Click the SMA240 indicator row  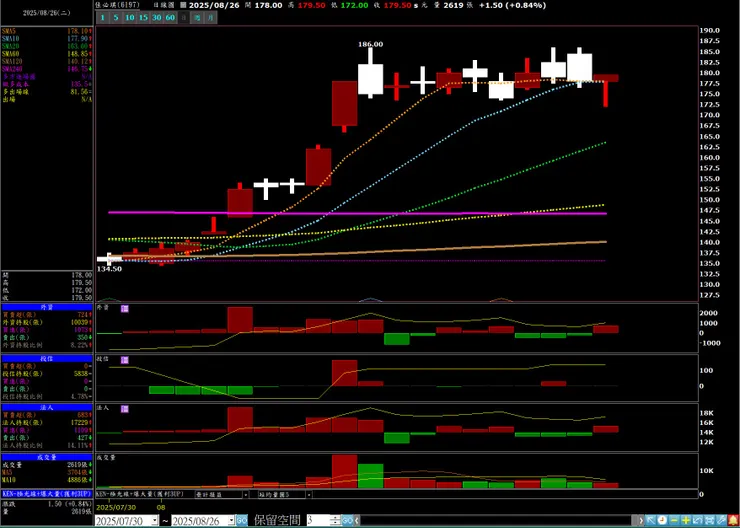point(47,69)
